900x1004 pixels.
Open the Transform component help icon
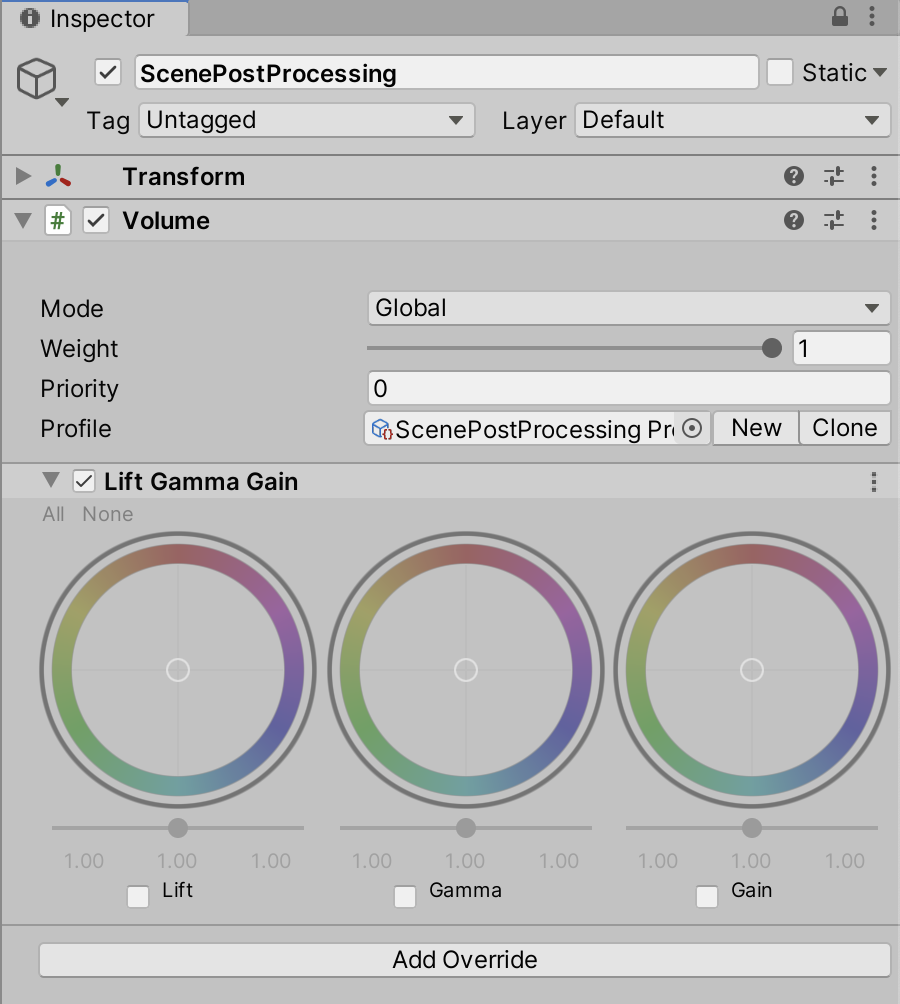click(794, 177)
